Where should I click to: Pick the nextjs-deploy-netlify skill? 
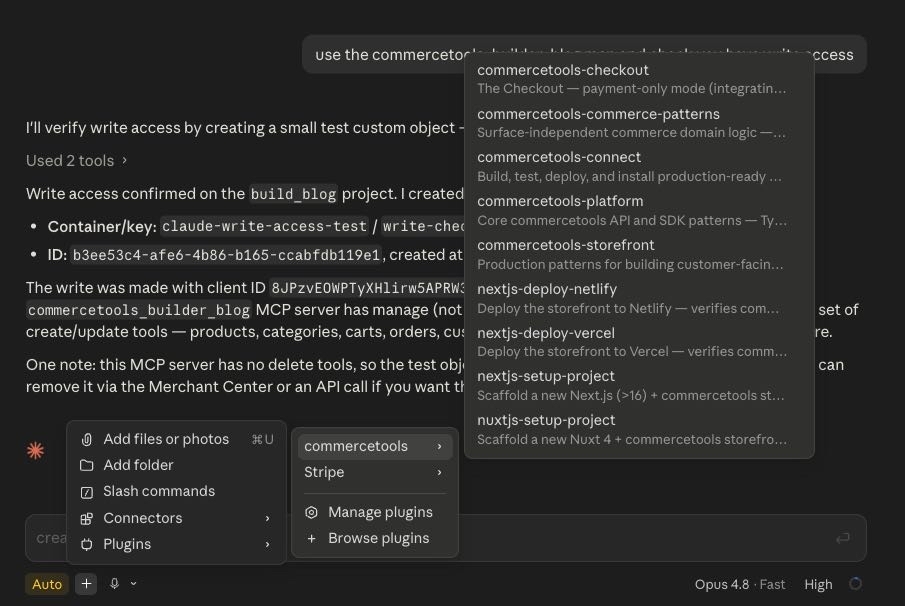coord(639,298)
